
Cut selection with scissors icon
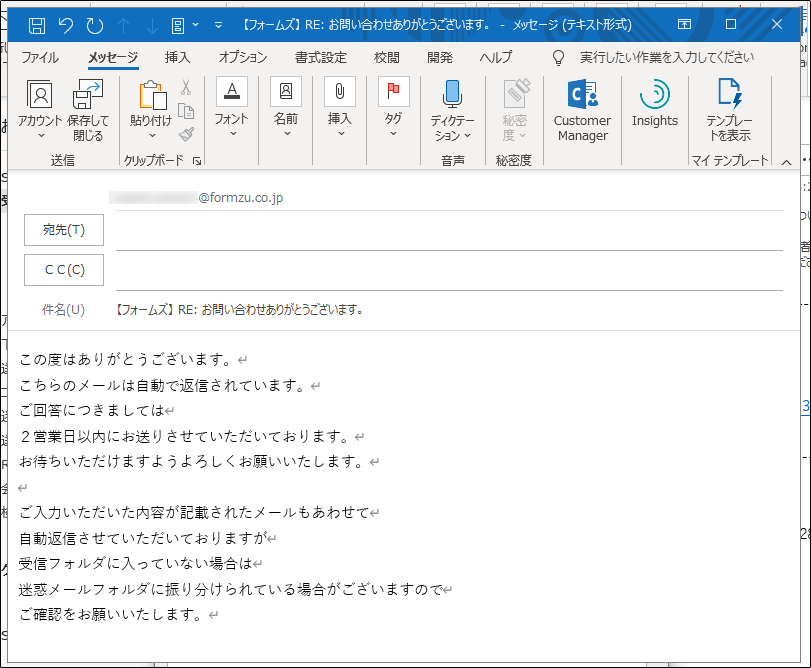point(186,87)
